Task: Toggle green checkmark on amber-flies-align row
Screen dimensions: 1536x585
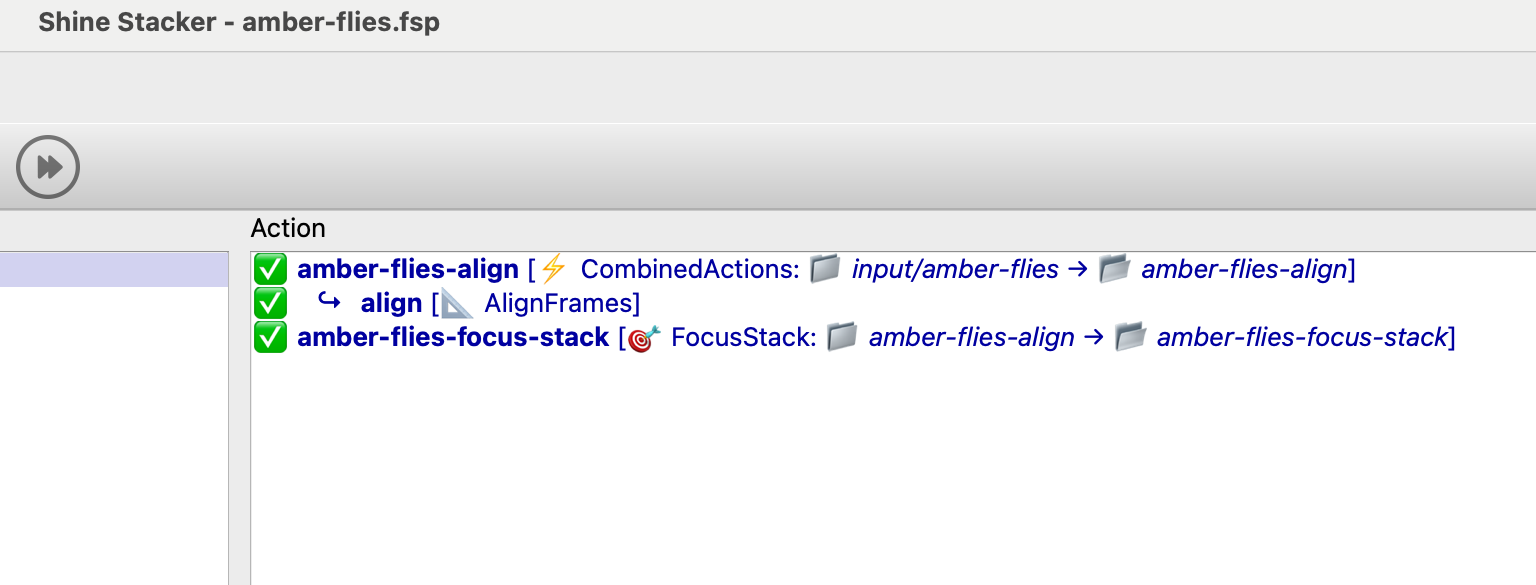Action: (270, 269)
